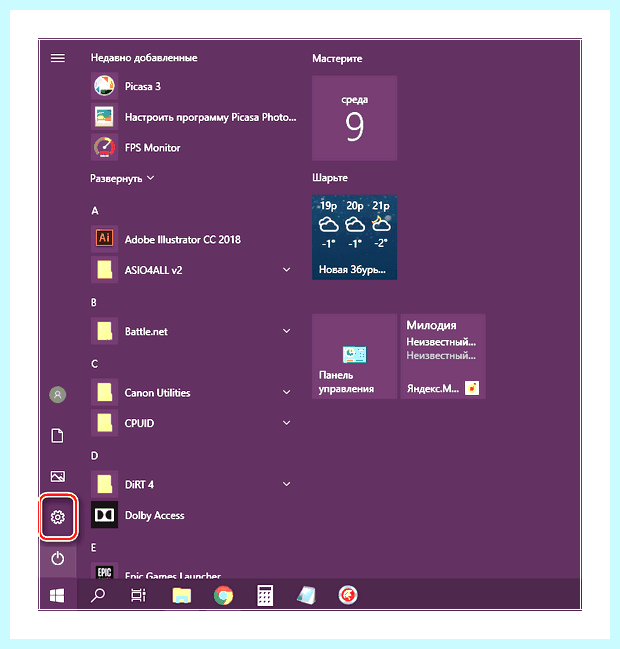This screenshot has height=649, width=620.
Task: Open Calculator from taskbar
Action: [265, 596]
